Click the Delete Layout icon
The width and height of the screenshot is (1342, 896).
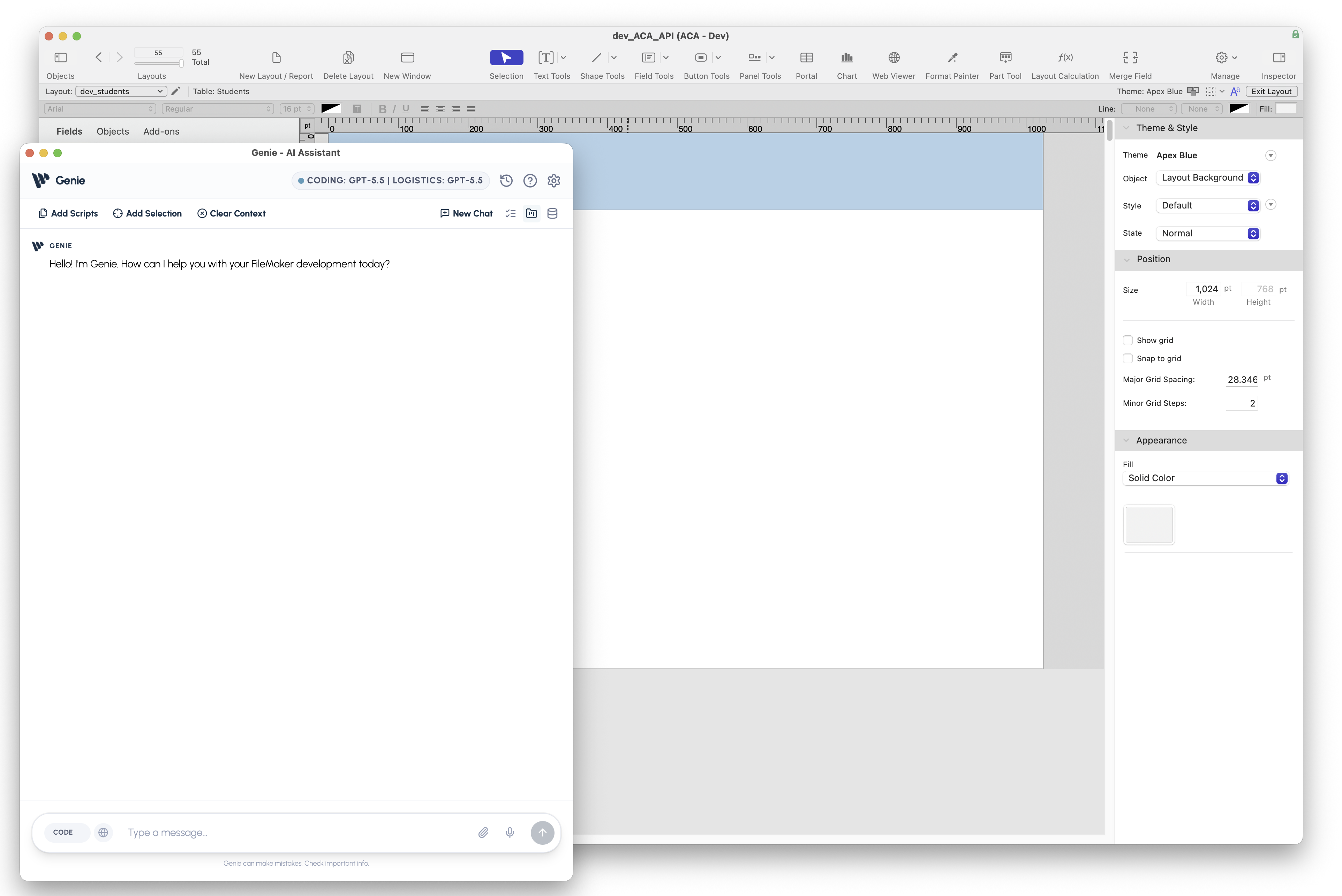(348, 58)
